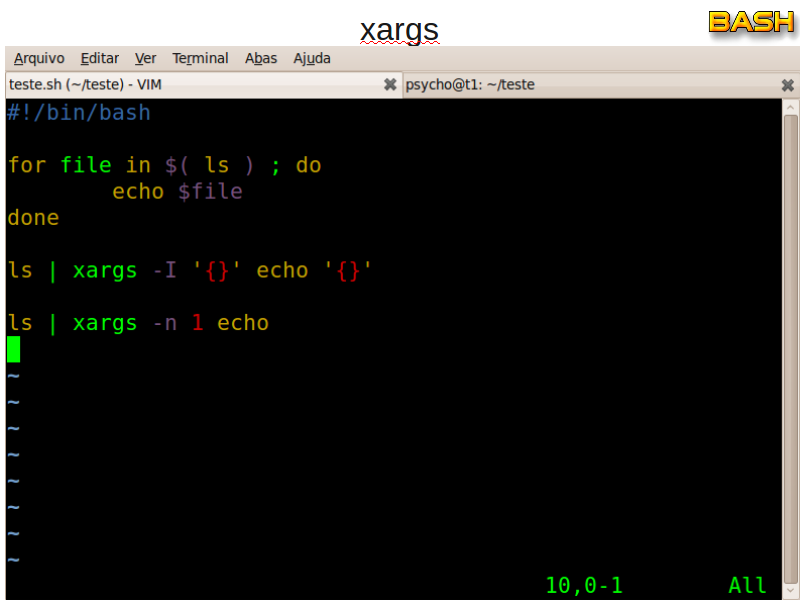Viewport: 800px width, 600px height.
Task: Click the BASH logo
Action: [751, 22]
